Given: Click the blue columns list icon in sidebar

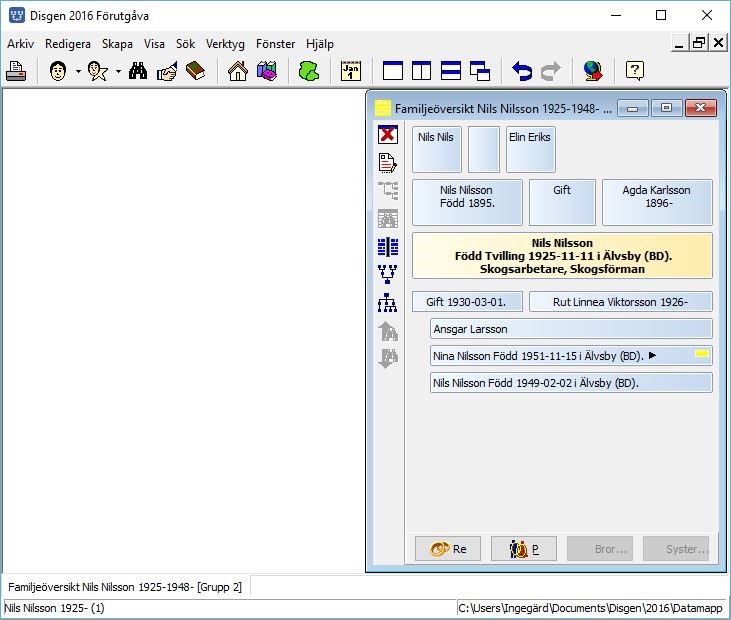Looking at the screenshot, I should 388,247.
